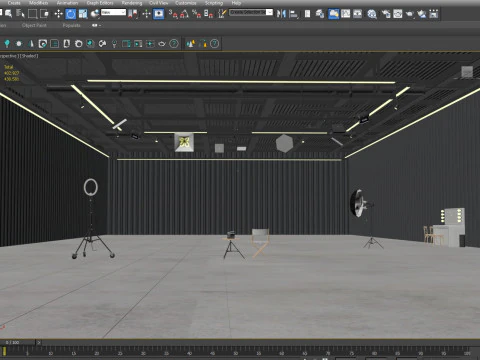The image size is (480, 360).
Task: Switch to the Populate ribbon tab
Action: coord(71,25)
